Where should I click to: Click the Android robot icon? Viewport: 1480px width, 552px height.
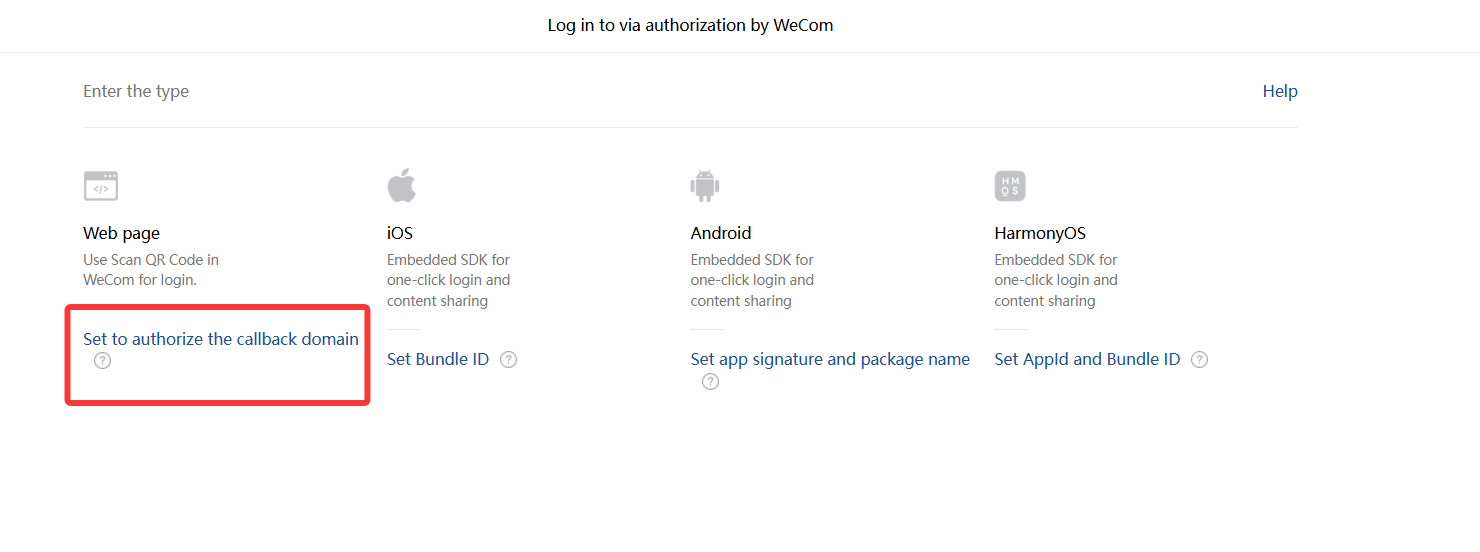pos(705,186)
